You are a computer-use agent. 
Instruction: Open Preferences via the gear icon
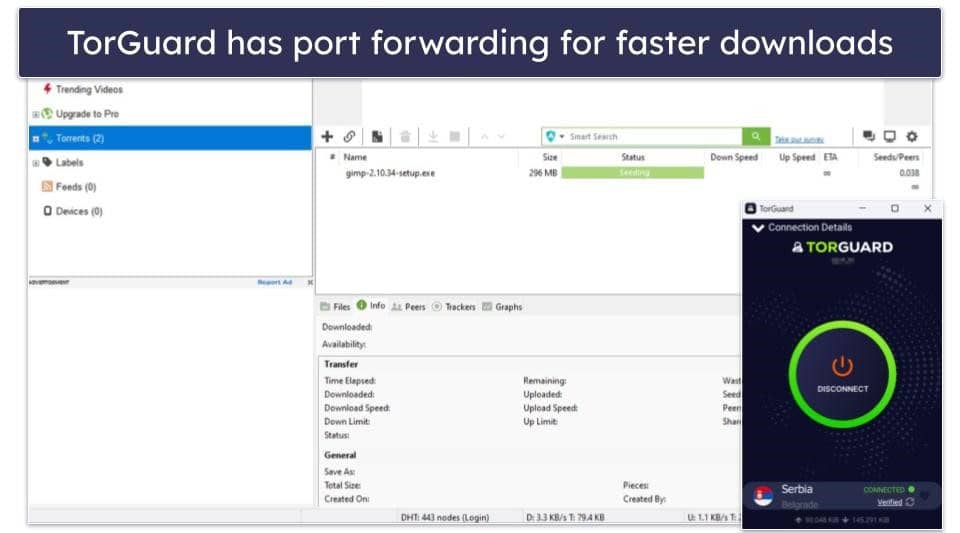[912, 136]
